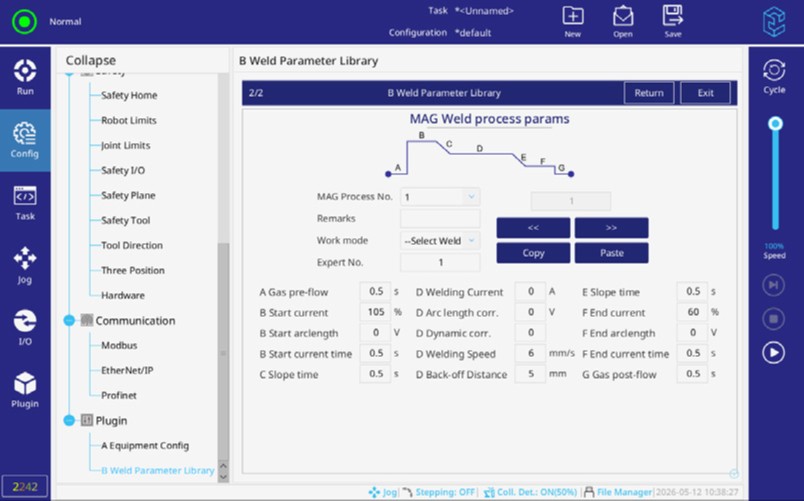Click Collapse header of navigation panel
Image resolution: width=804 pixels, height=501 pixels.
click(x=91, y=60)
